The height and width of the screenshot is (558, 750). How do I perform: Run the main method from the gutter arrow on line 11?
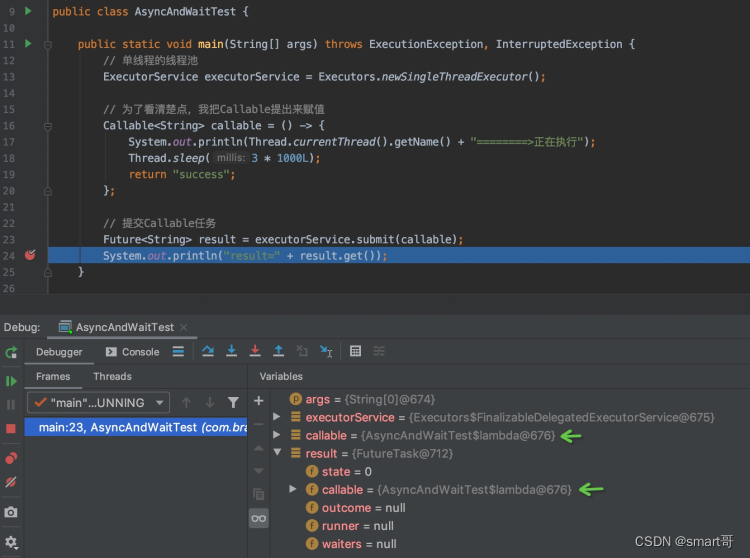coord(28,44)
